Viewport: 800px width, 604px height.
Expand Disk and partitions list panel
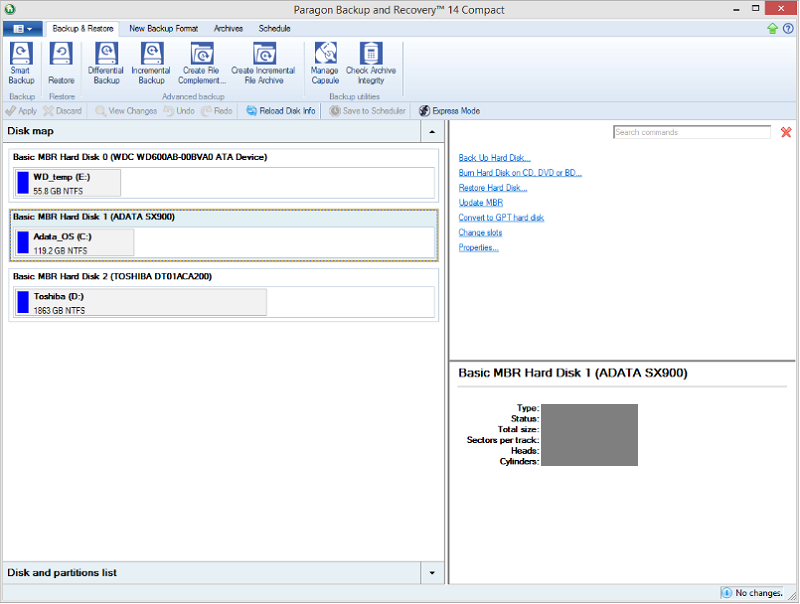click(432, 573)
